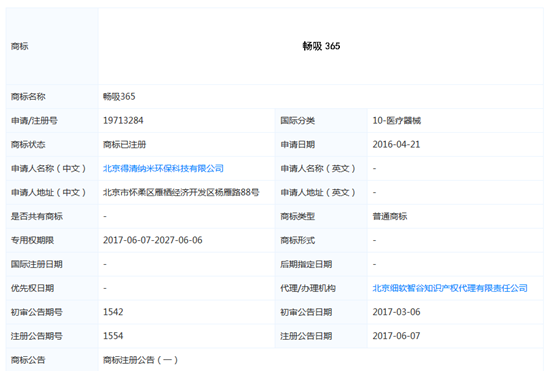This screenshot has width=558, height=373.
Task: Click the 注册公告日期 label
Action: click(306, 336)
